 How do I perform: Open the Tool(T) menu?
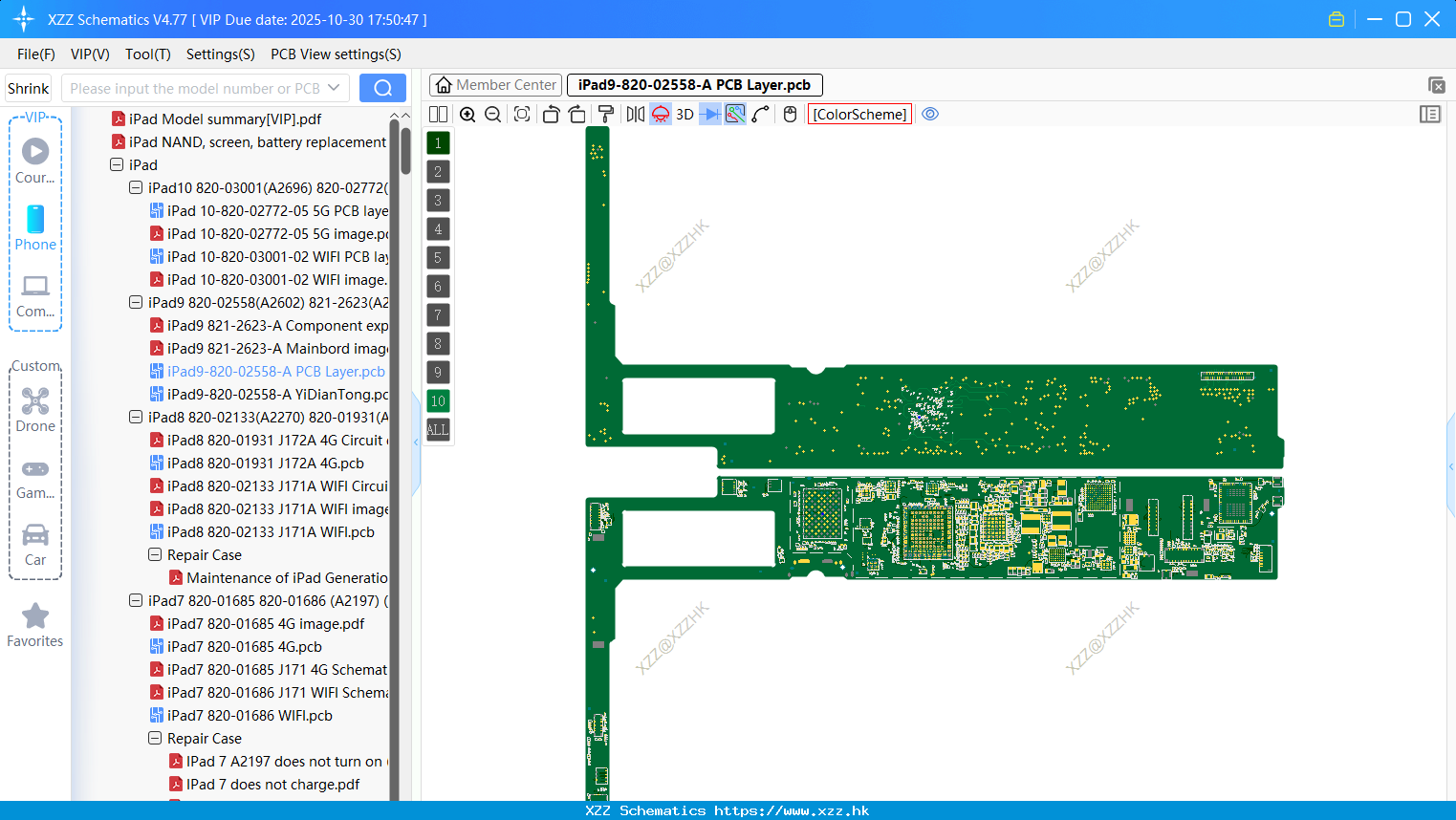(x=148, y=54)
